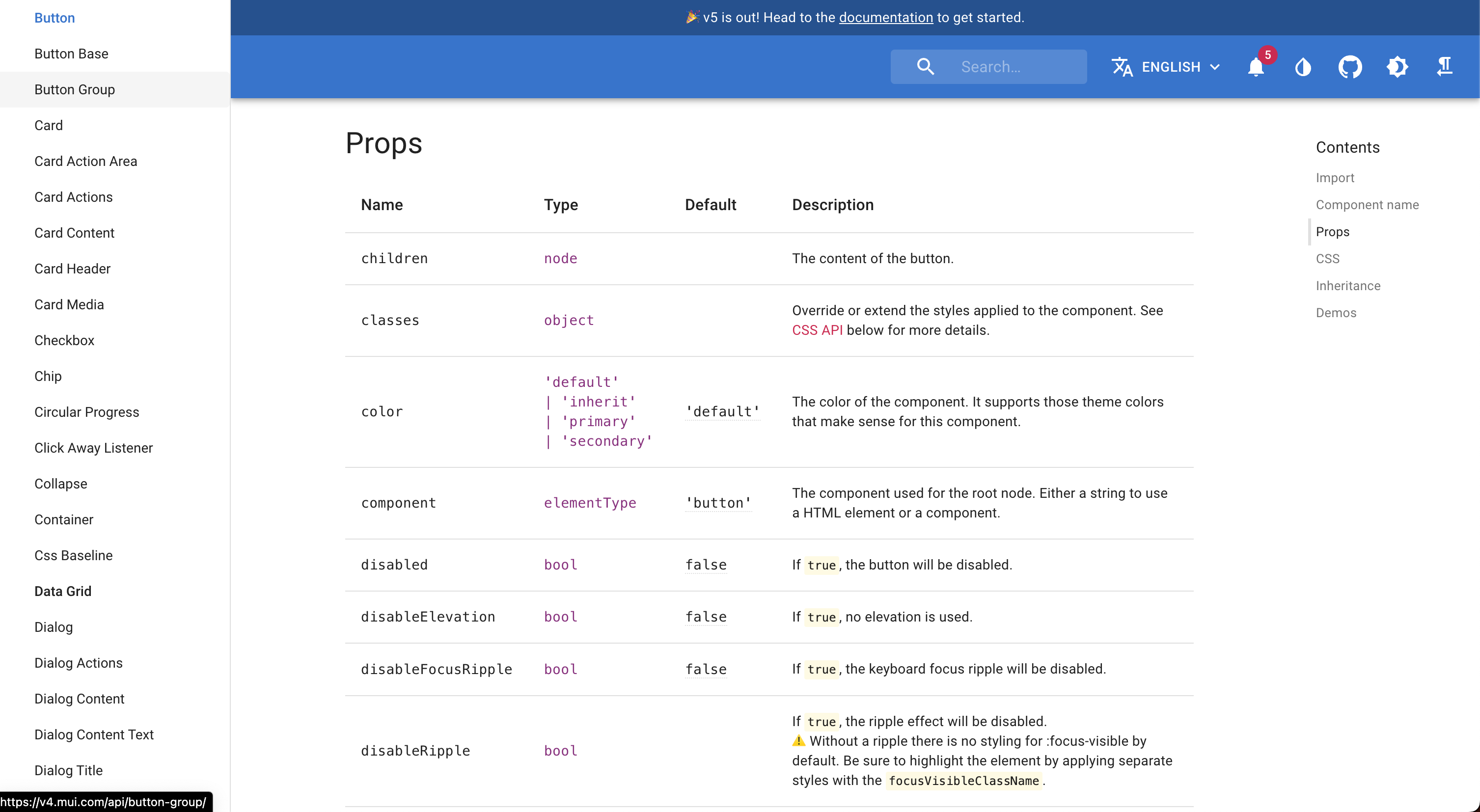The height and width of the screenshot is (812, 1480).
Task: Open the Checkbox component page
Action: [x=64, y=340]
